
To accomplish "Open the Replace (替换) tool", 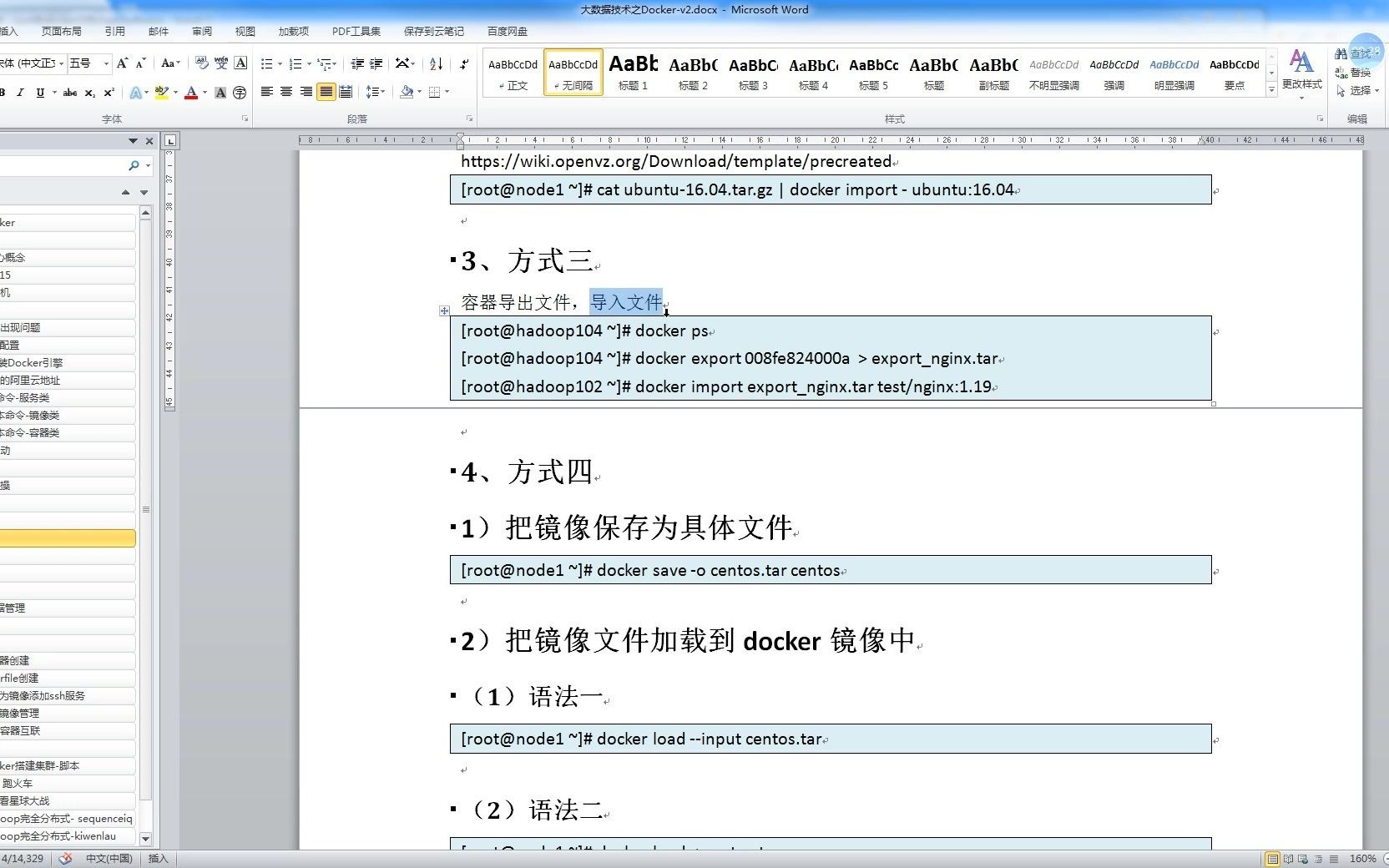I will click(x=1359, y=72).
